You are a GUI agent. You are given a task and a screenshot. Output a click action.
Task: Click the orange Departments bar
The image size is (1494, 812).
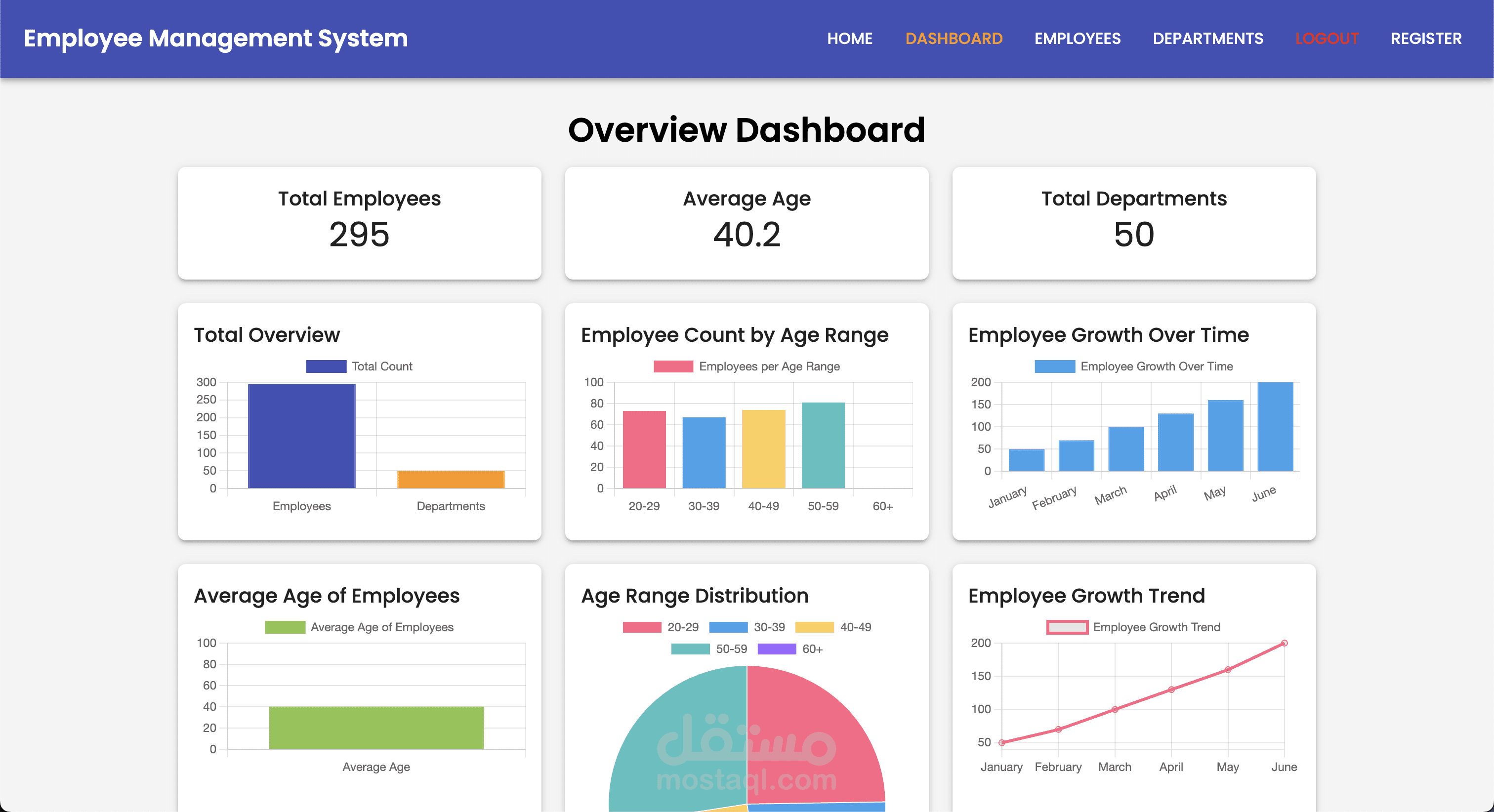pos(451,480)
